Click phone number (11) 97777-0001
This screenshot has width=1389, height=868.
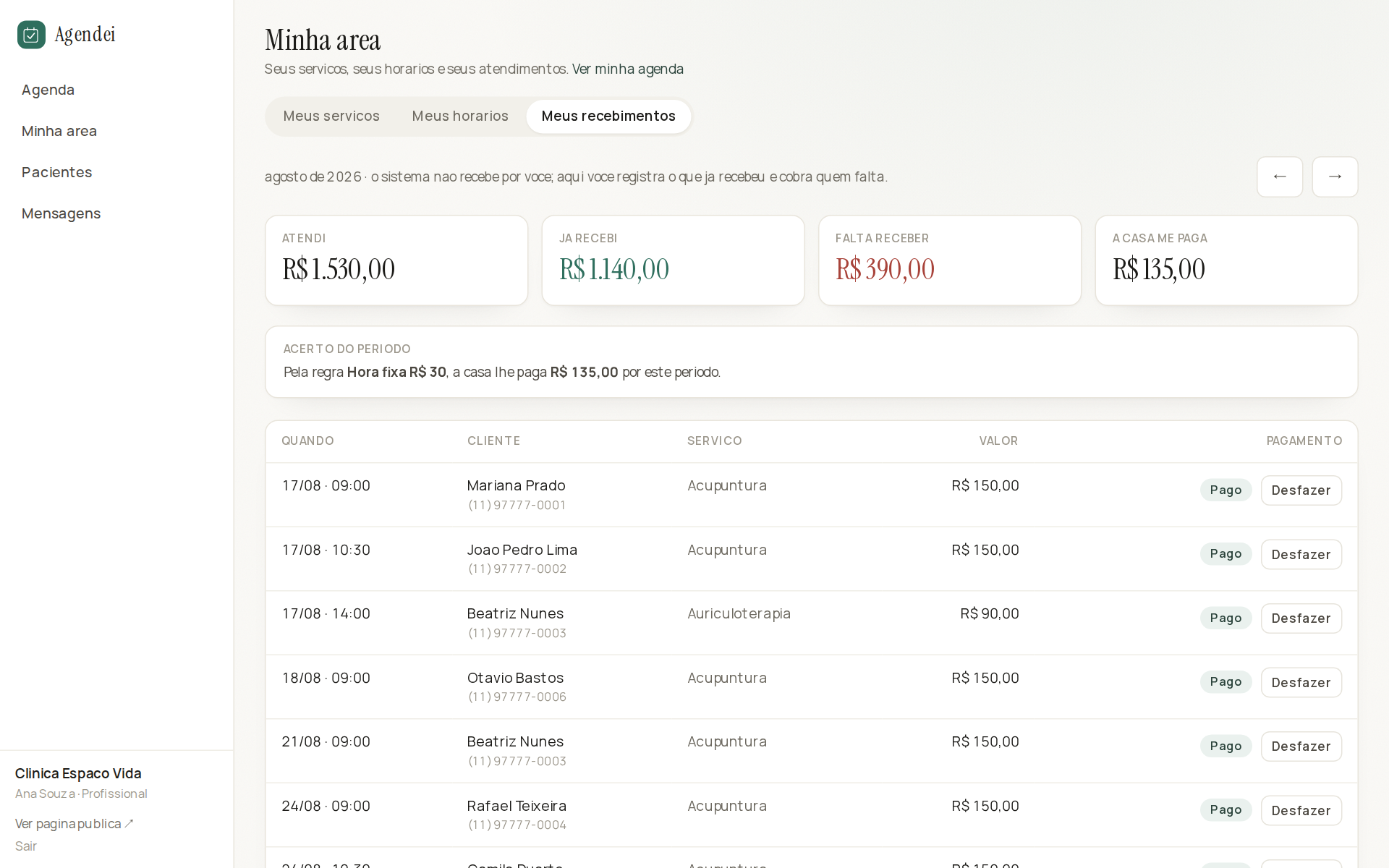coord(517,505)
